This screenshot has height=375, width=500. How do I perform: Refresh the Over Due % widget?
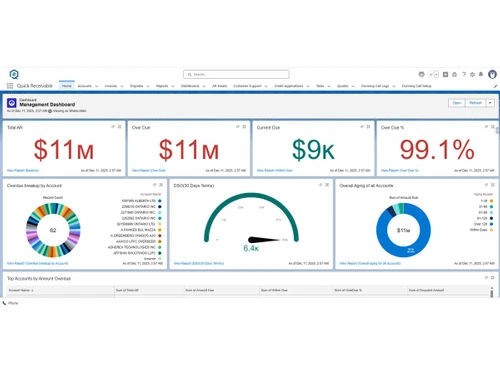487,127
